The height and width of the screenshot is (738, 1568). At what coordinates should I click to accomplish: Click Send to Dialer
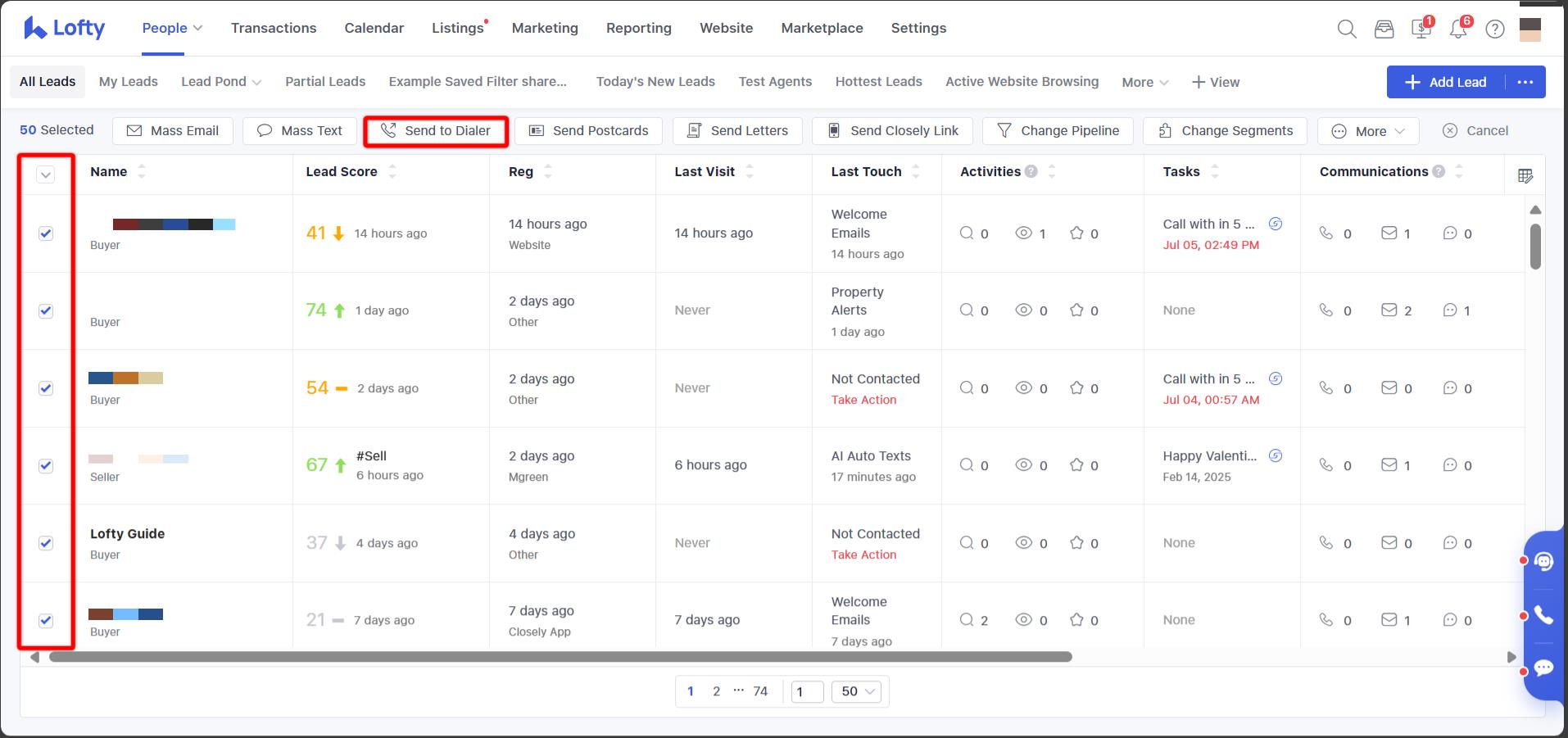pos(435,130)
